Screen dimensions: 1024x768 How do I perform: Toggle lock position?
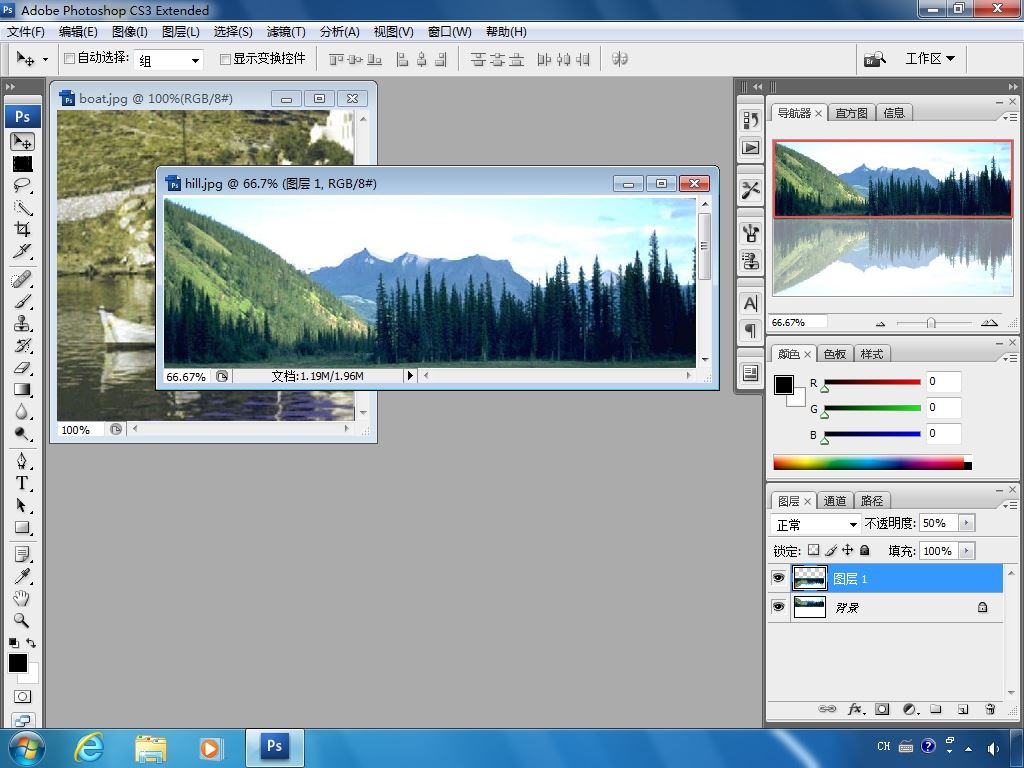848,551
